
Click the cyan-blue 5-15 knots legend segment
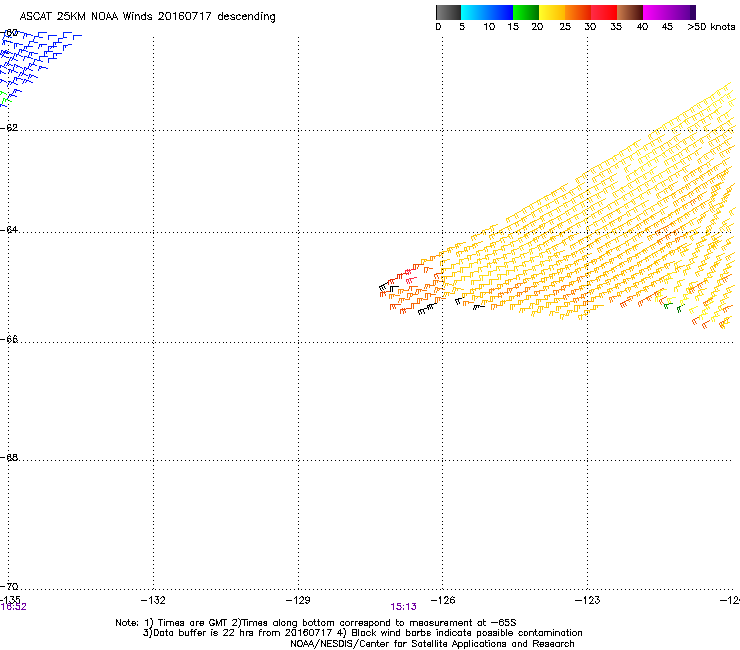click(x=487, y=12)
